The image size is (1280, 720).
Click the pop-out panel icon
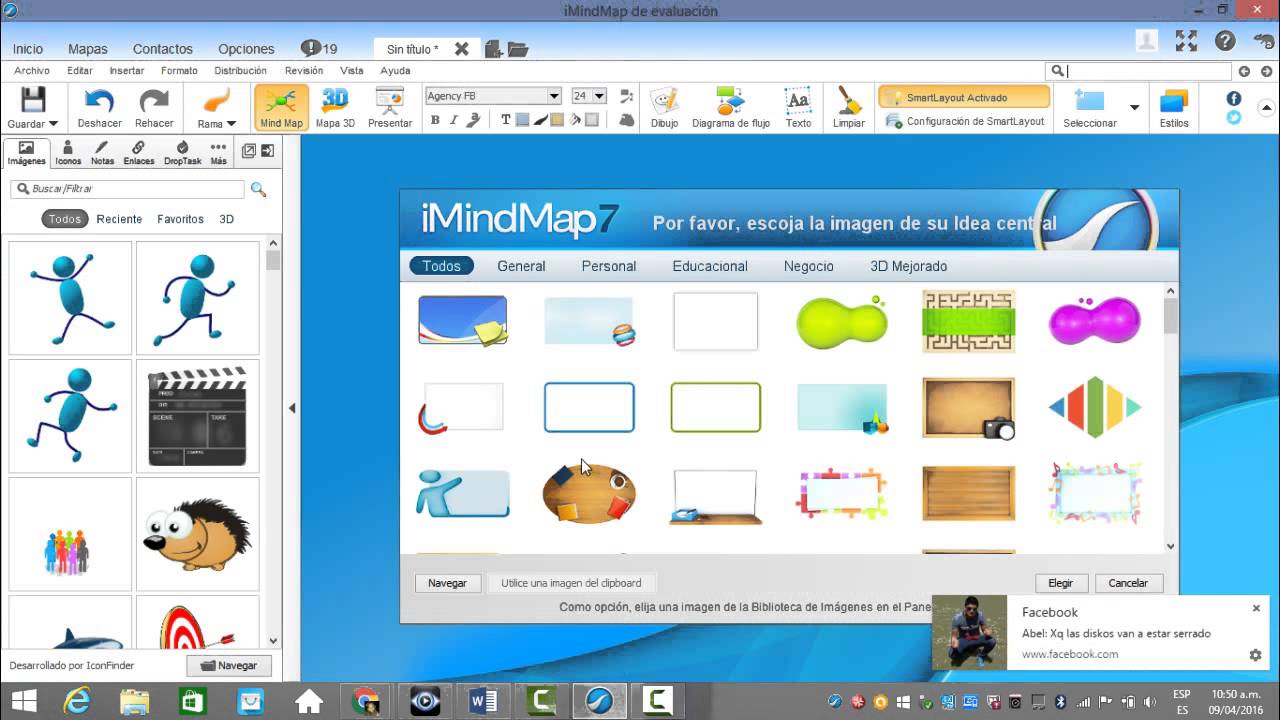point(249,151)
